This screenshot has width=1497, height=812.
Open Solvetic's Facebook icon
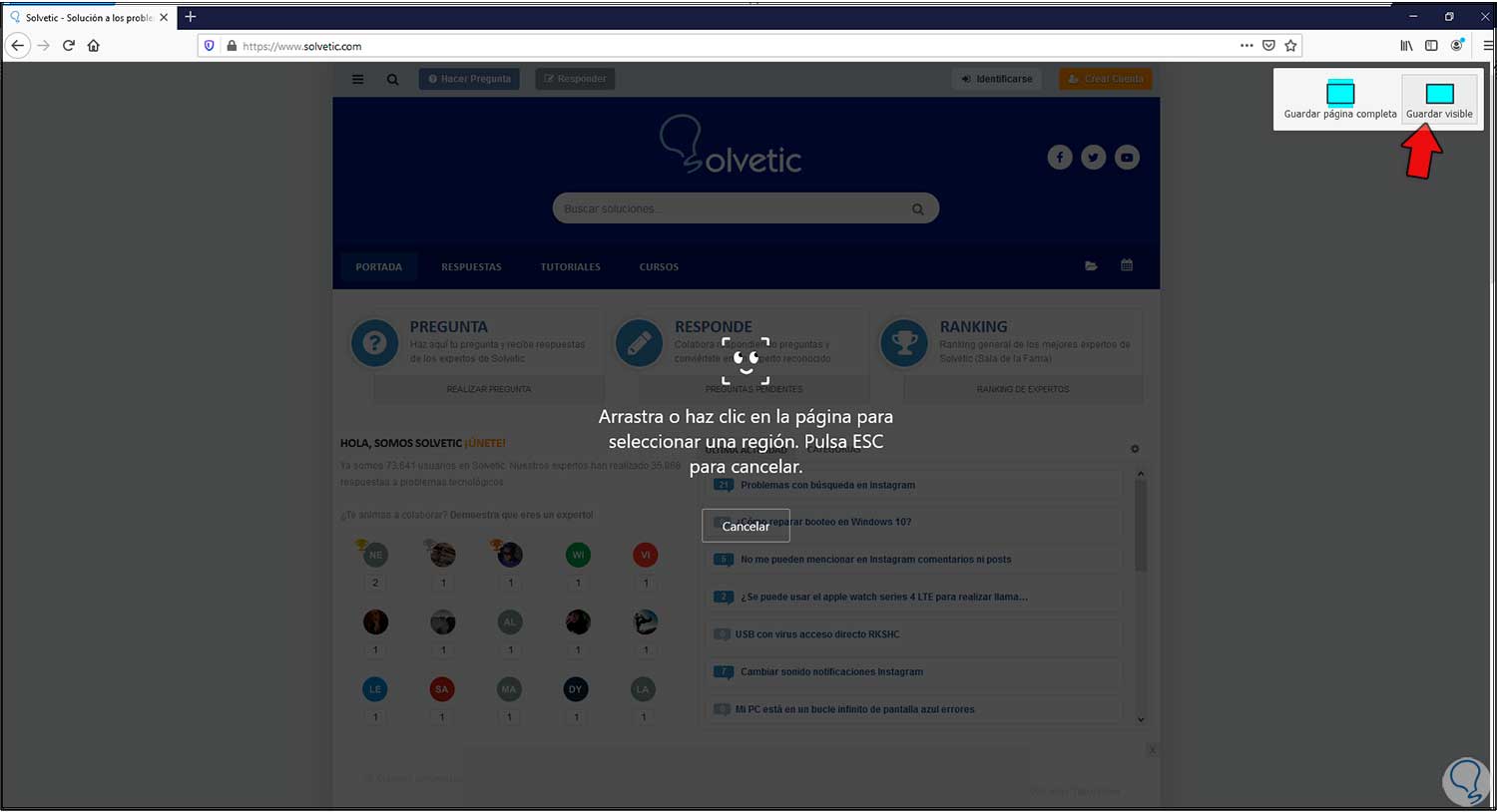[1060, 157]
